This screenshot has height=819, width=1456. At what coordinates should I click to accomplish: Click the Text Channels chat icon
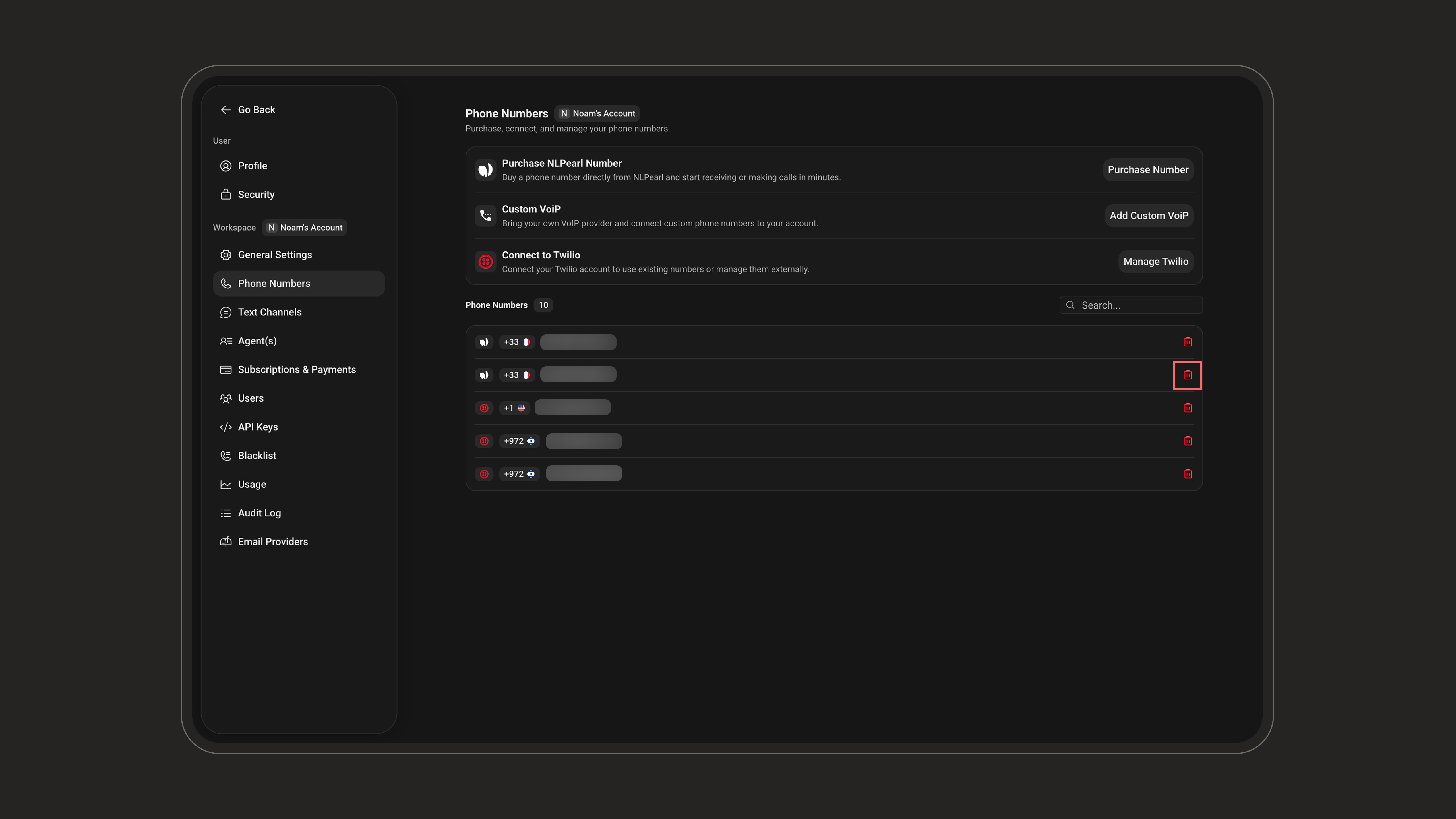(226, 312)
